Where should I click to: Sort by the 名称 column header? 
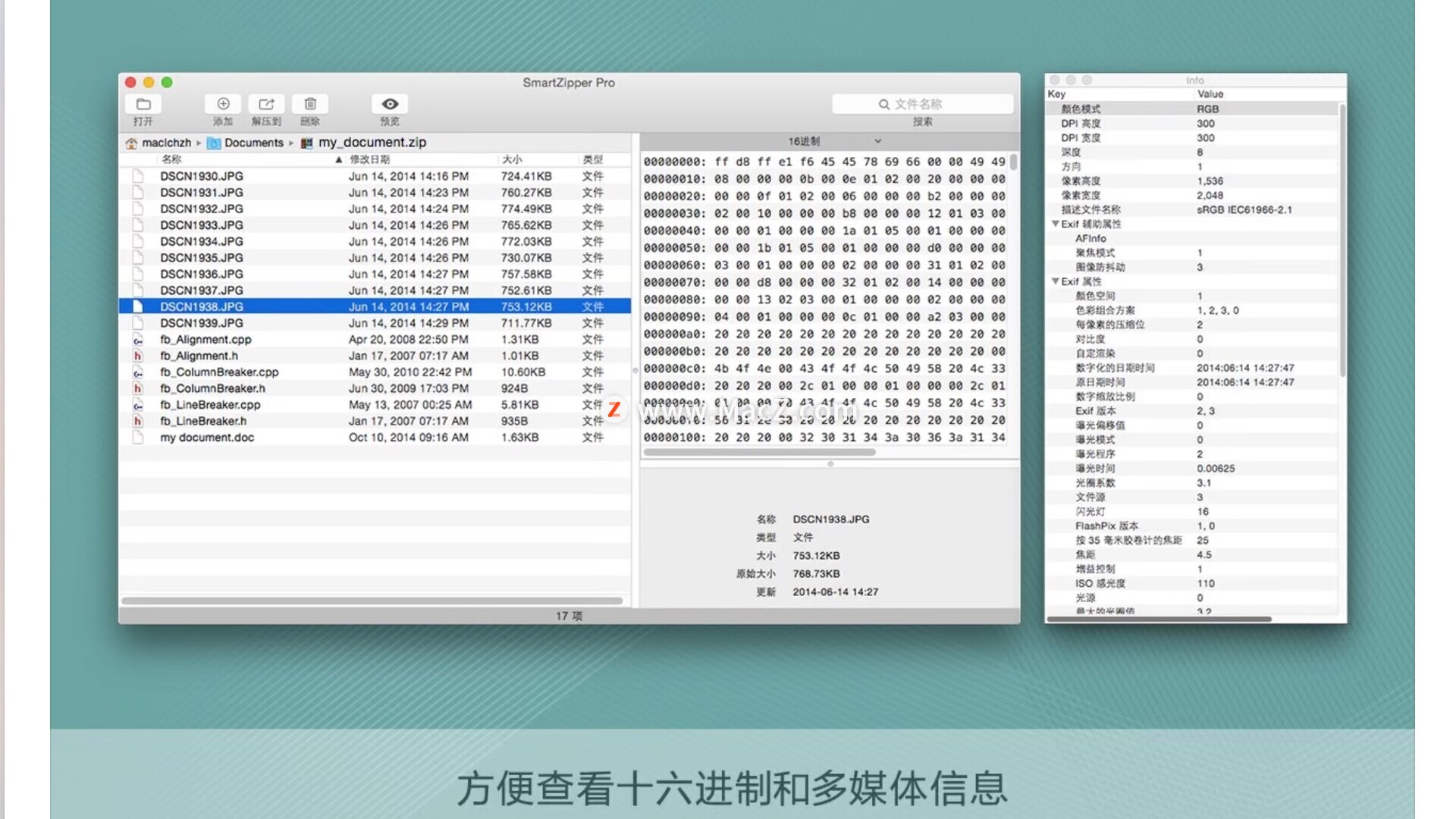[x=172, y=159]
